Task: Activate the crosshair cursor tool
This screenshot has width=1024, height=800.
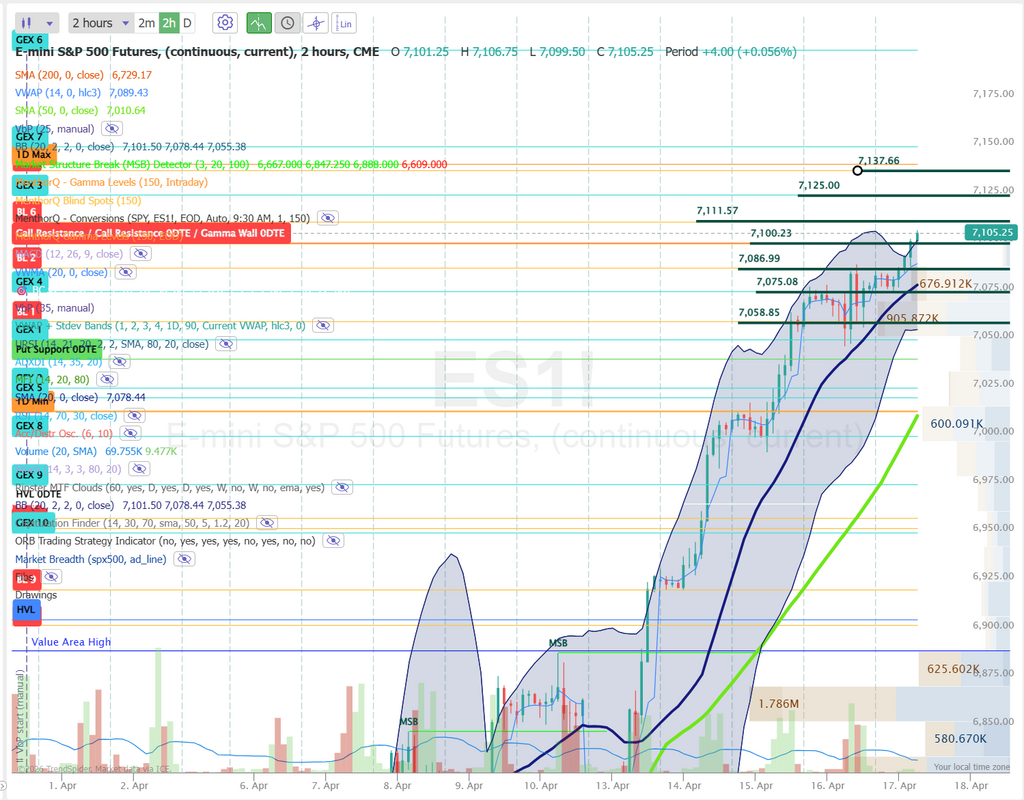Action: click(x=316, y=22)
